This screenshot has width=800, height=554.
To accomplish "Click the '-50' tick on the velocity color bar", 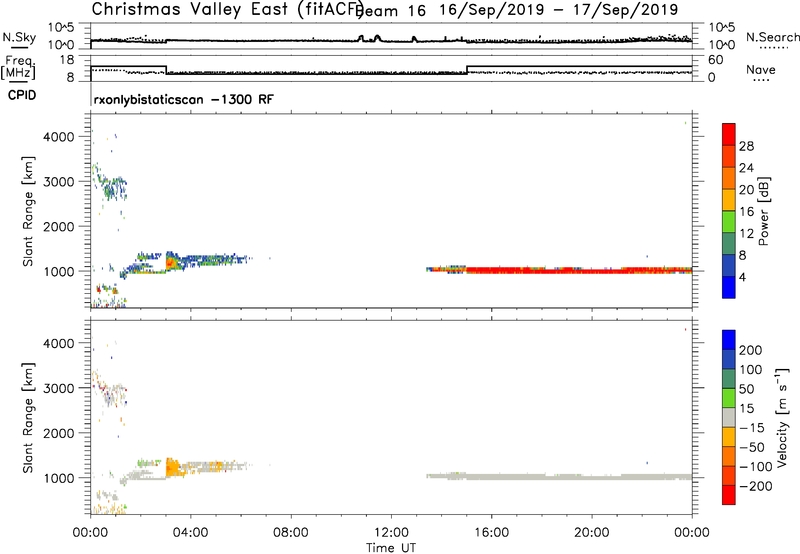I will tap(752, 447).
